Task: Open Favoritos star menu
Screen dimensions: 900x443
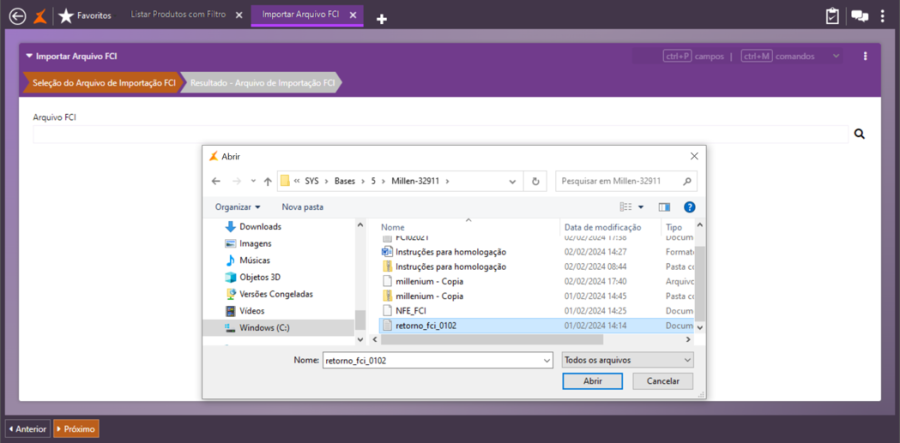Action: (85, 16)
